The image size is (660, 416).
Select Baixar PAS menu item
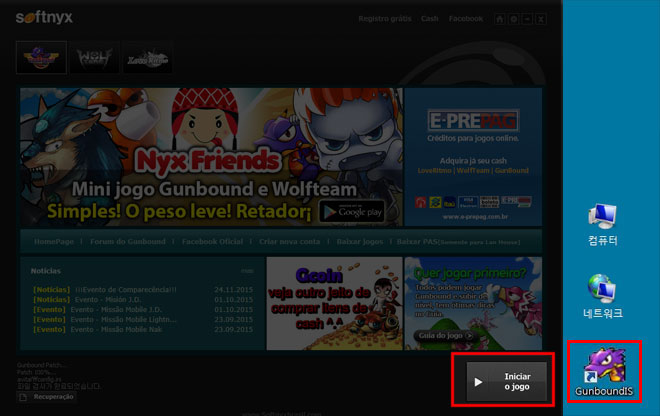tap(458, 242)
